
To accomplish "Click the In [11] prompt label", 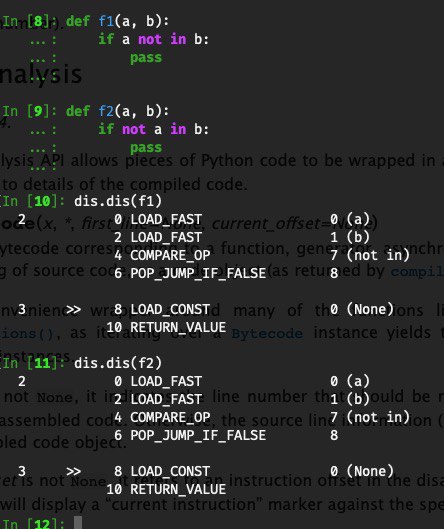I will click(33, 363).
